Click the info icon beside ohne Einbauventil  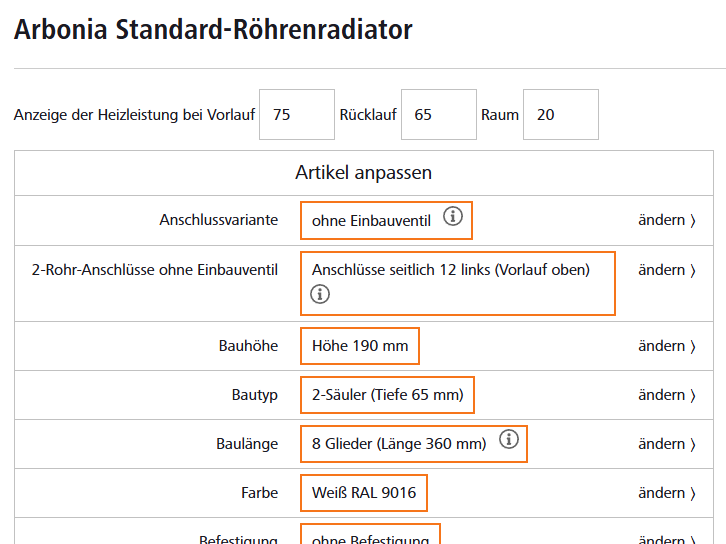(x=453, y=216)
